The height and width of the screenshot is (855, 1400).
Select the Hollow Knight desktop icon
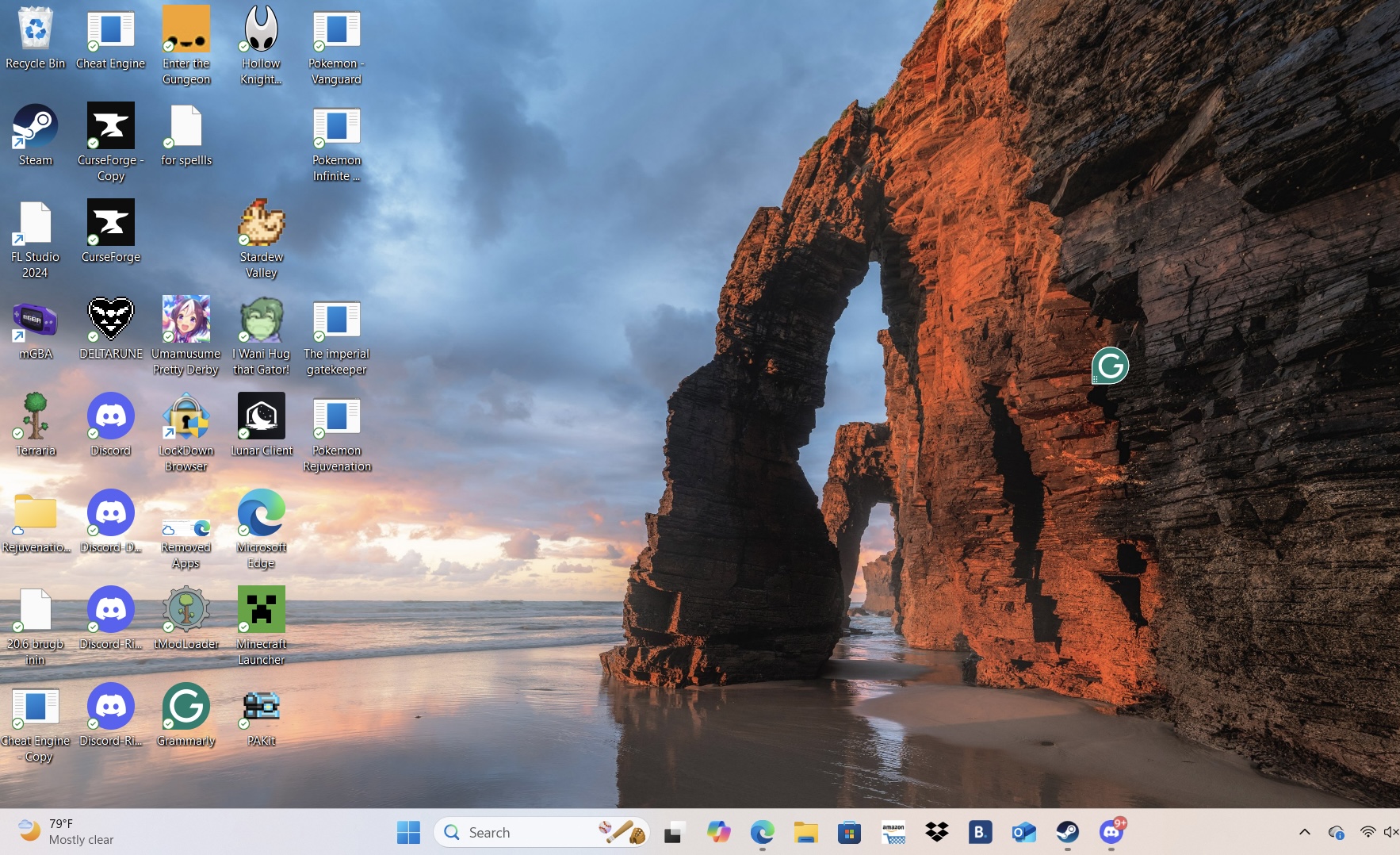click(x=261, y=30)
